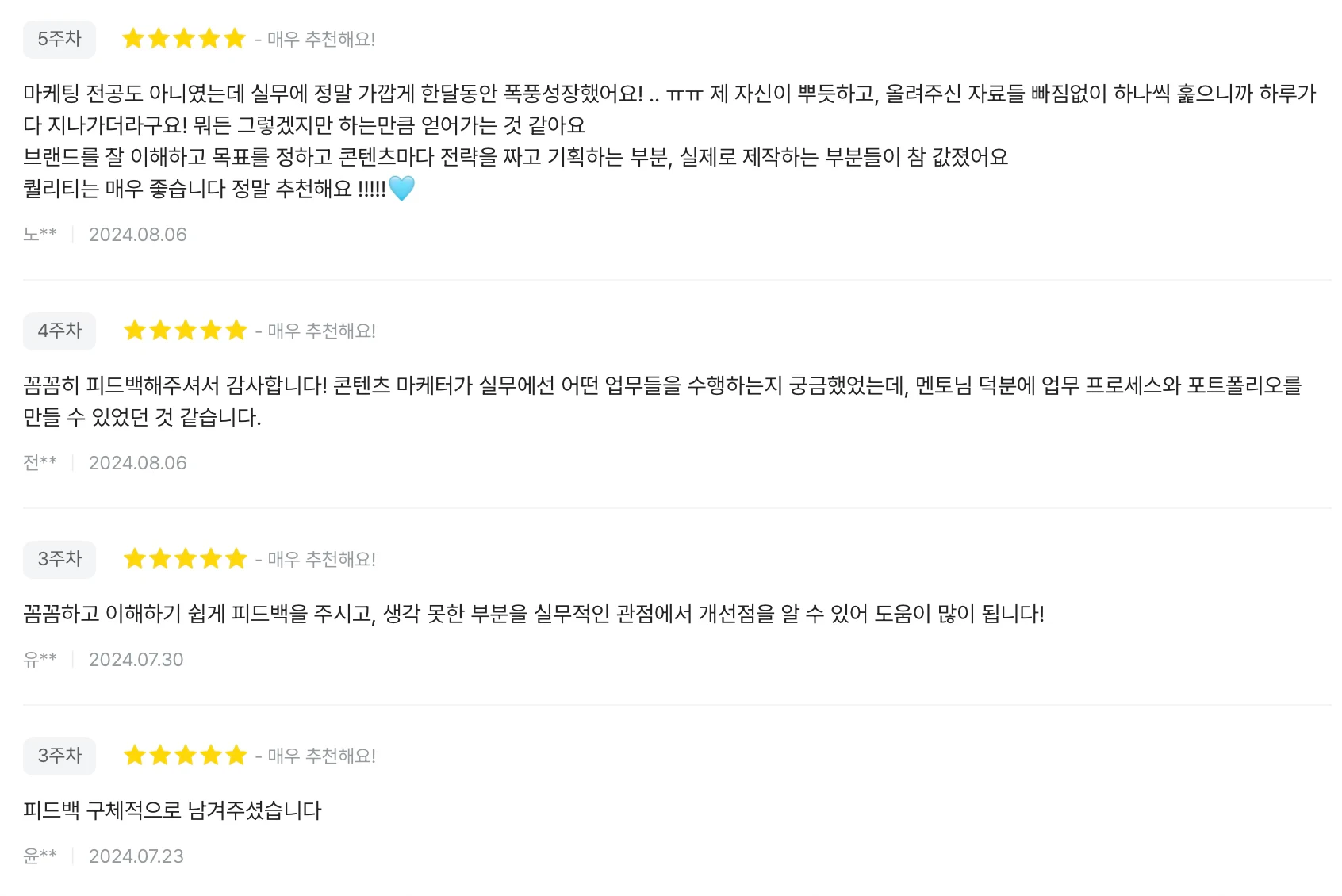The image size is (1342, 896).
Task: Click the first star of the 5주차 review
Action: point(133,38)
